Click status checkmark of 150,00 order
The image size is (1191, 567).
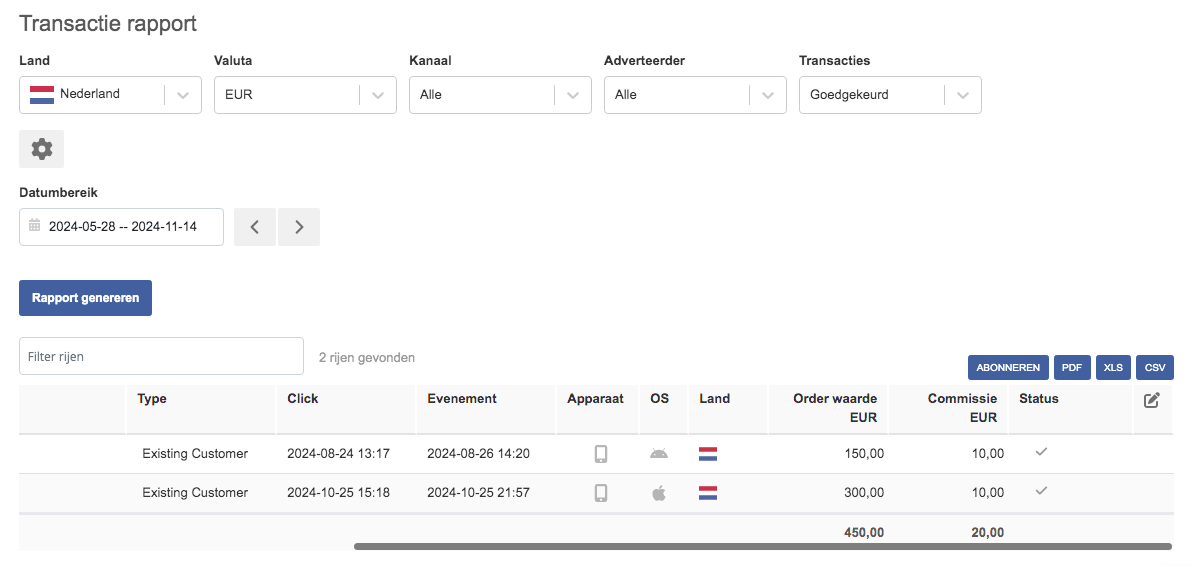1041,451
